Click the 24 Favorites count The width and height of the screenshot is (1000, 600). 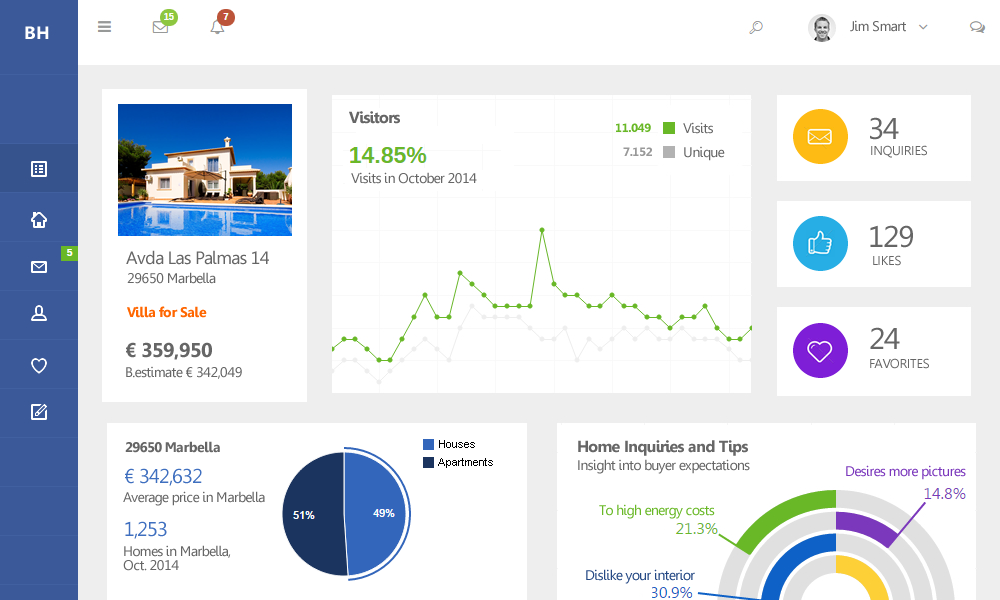tap(885, 339)
